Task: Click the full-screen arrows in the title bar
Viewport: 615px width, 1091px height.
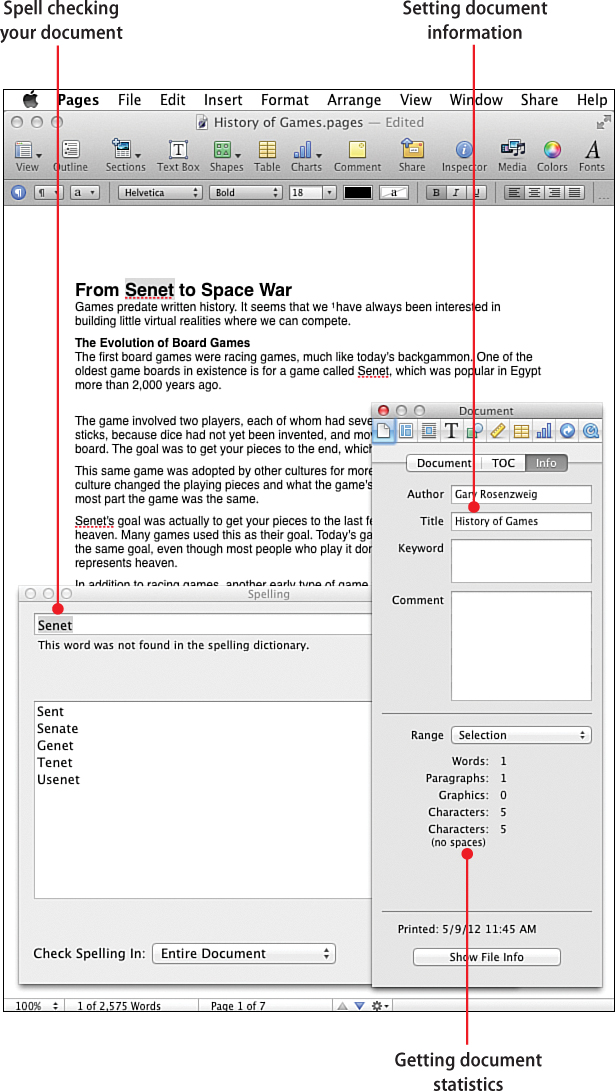Action: 603,122
